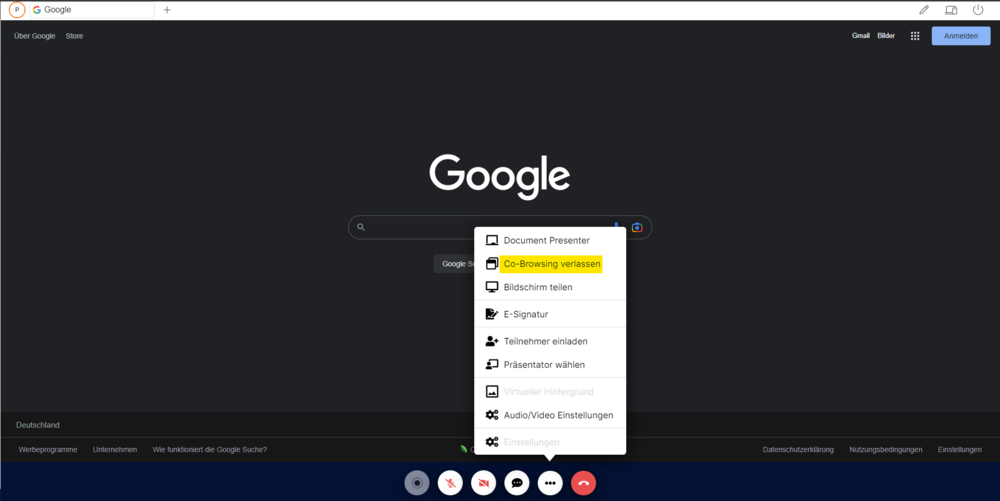1000x501 pixels.
Task: Click the Präsentator wählen icon
Action: [492, 365]
